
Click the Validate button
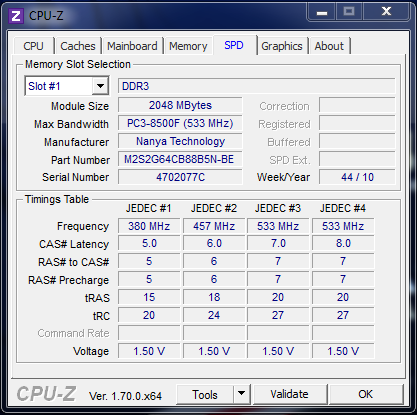point(290,394)
